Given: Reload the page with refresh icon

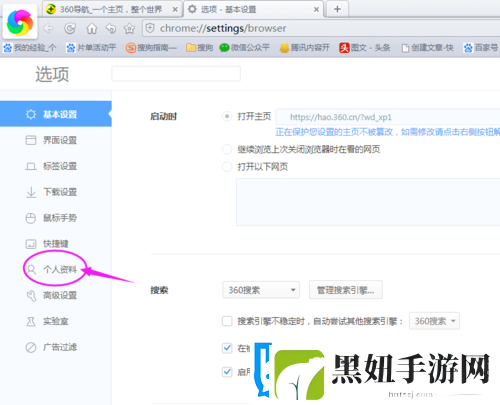Looking at the screenshot, I should 70,28.
